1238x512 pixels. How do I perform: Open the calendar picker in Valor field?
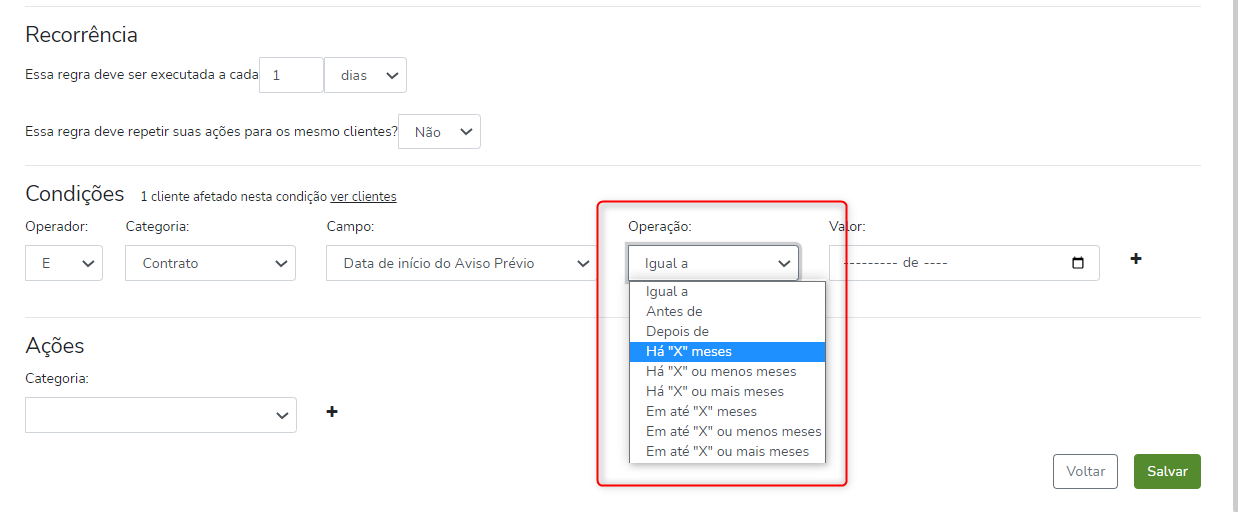[1077, 263]
